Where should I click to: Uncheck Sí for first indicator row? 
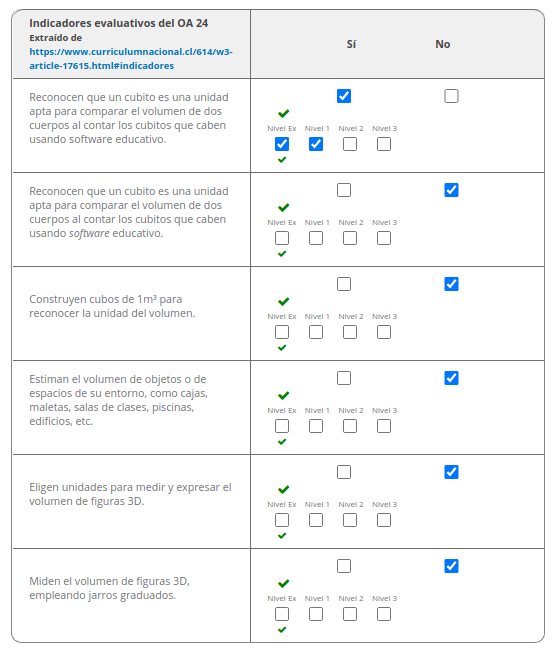[344, 96]
